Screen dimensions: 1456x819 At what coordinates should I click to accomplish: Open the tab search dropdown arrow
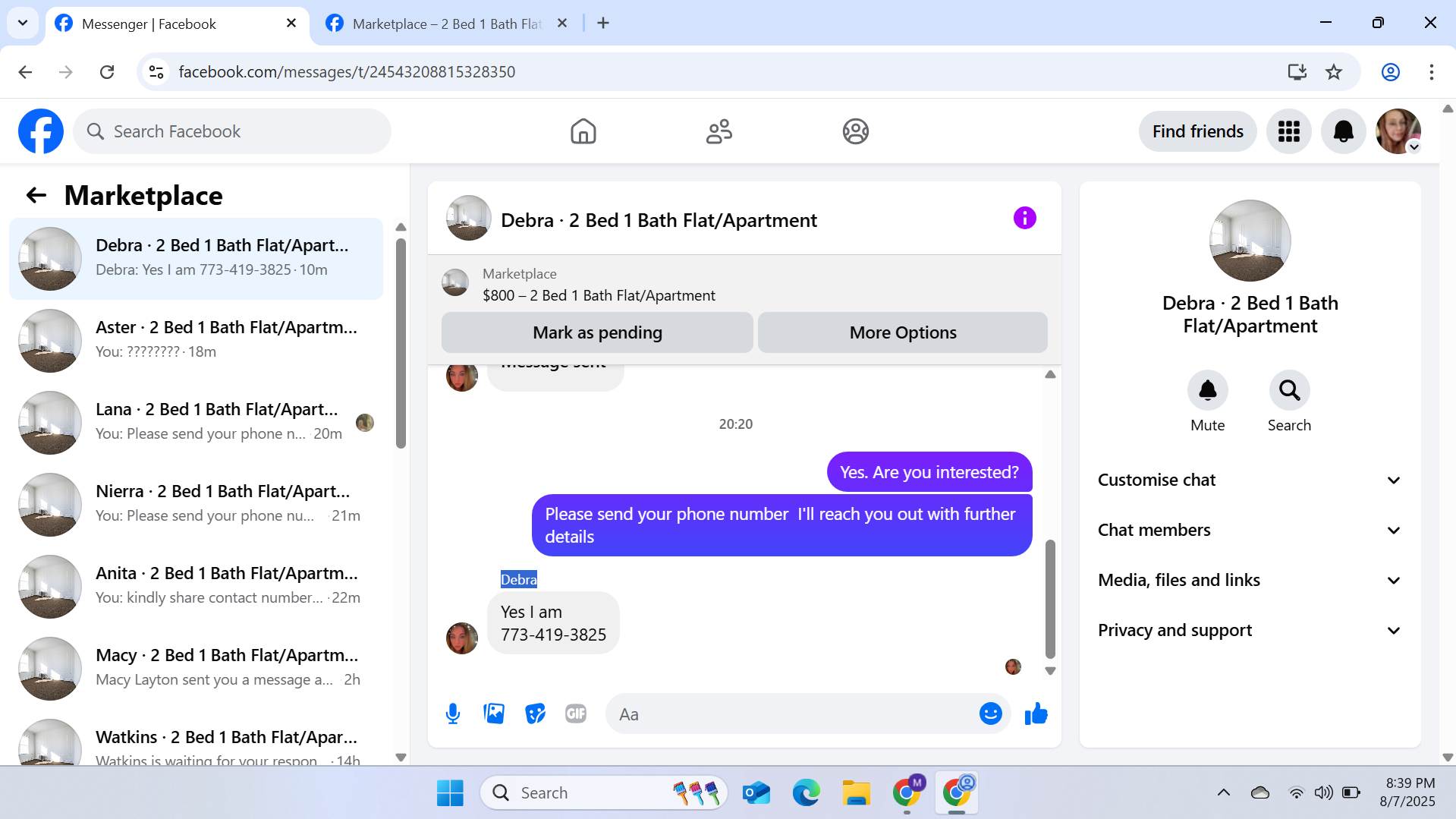[x=23, y=23]
